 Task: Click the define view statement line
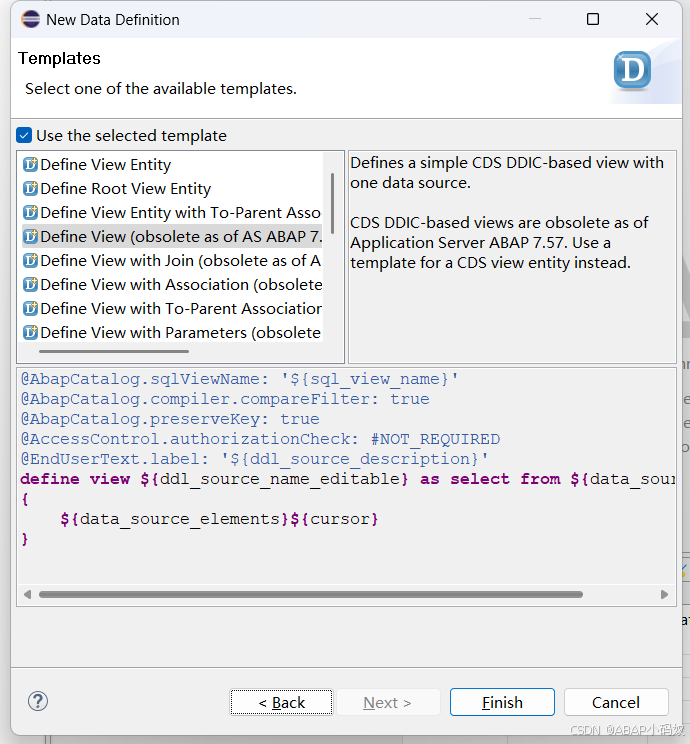[x=347, y=479]
